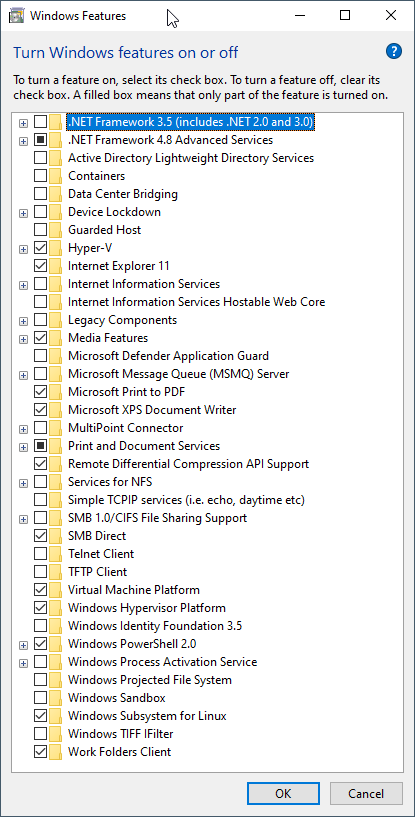Uncheck Virtual Machine Platform checkbox

point(40,590)
